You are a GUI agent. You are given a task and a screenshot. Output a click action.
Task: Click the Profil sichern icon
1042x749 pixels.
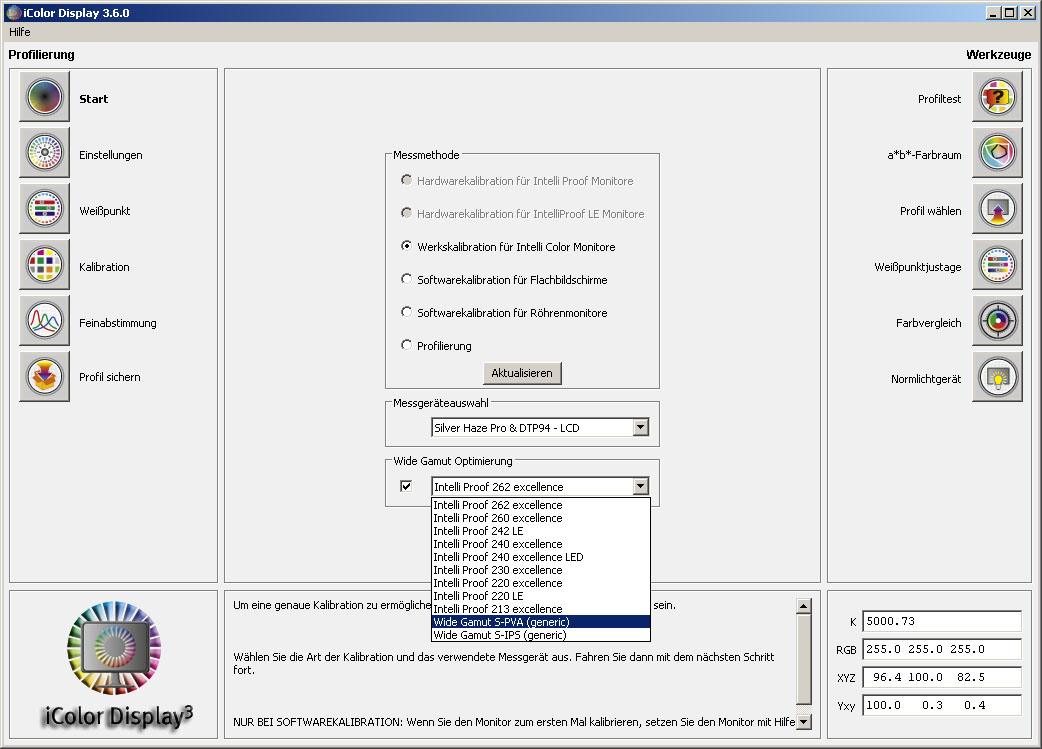45,376
